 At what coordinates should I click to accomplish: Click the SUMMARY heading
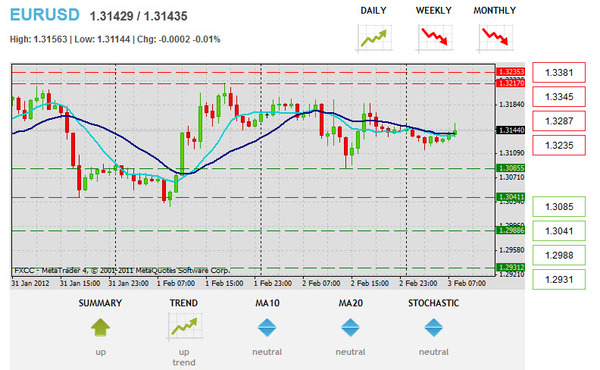(100, 303)
